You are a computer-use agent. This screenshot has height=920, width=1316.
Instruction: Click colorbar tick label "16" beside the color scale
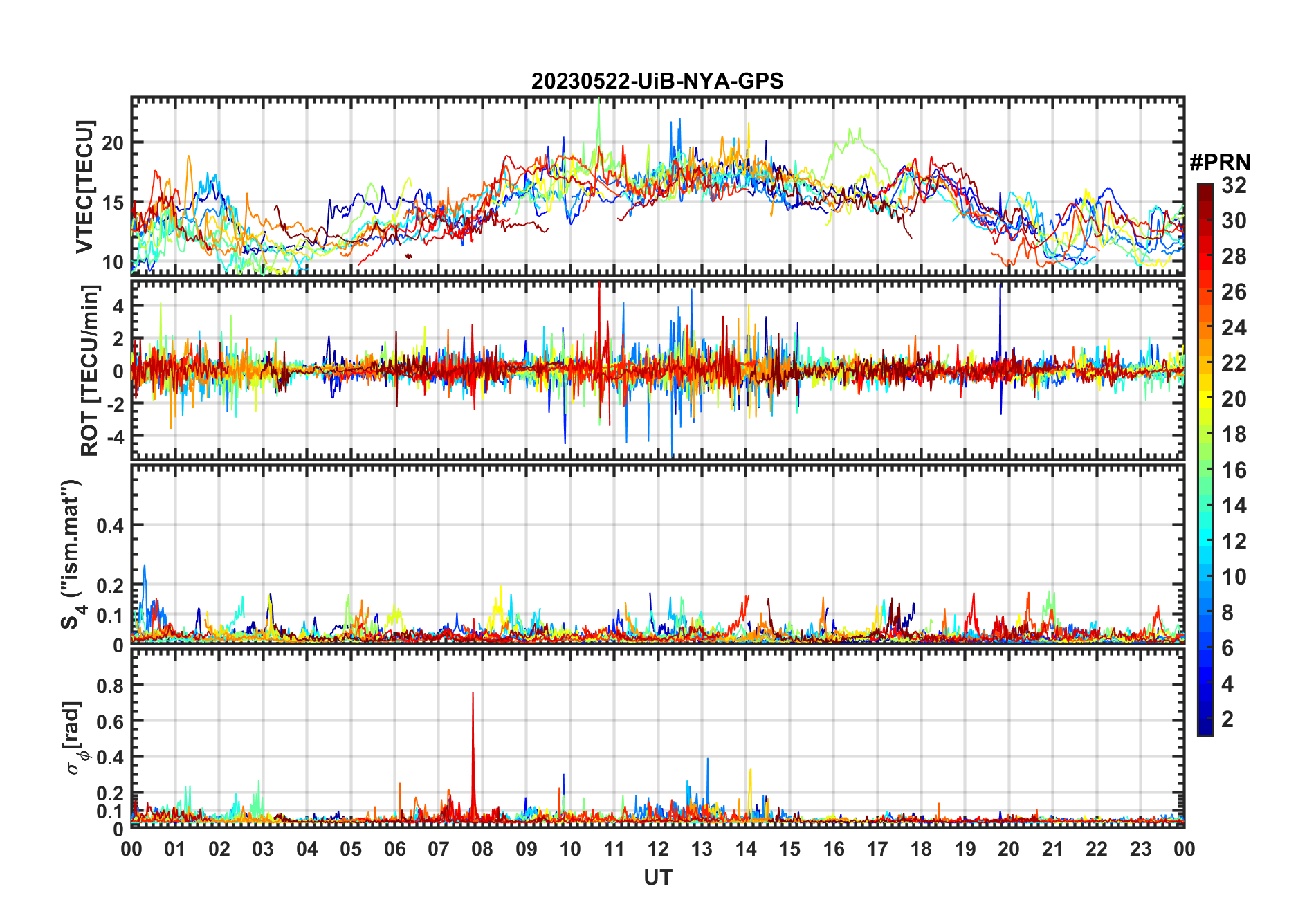tap(1234, 470)
